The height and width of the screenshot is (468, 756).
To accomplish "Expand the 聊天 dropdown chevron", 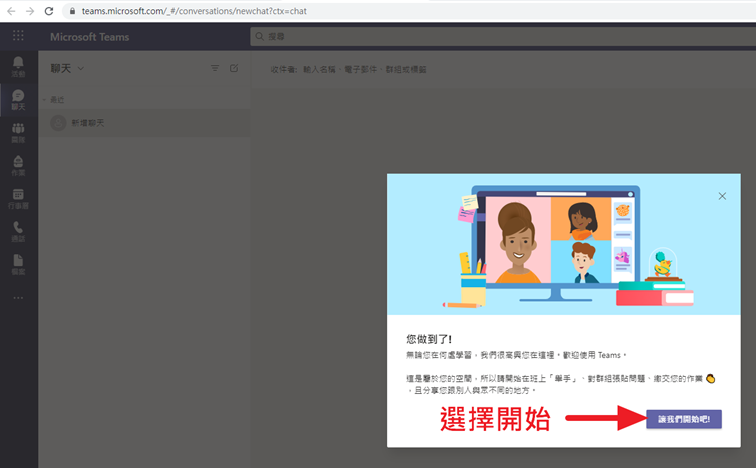I will click(x=81, y=68).
